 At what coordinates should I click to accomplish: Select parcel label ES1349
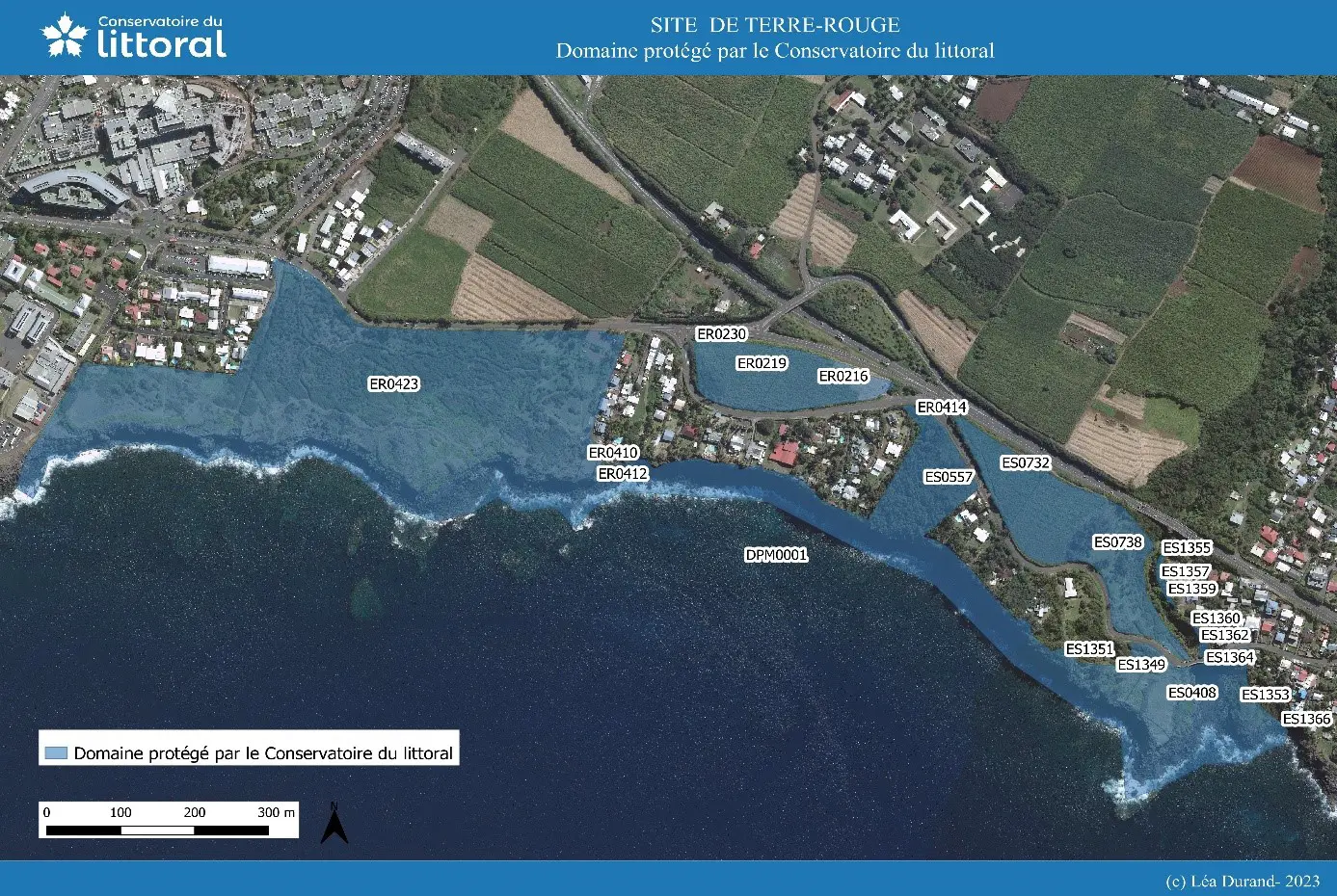point(1141,665)
